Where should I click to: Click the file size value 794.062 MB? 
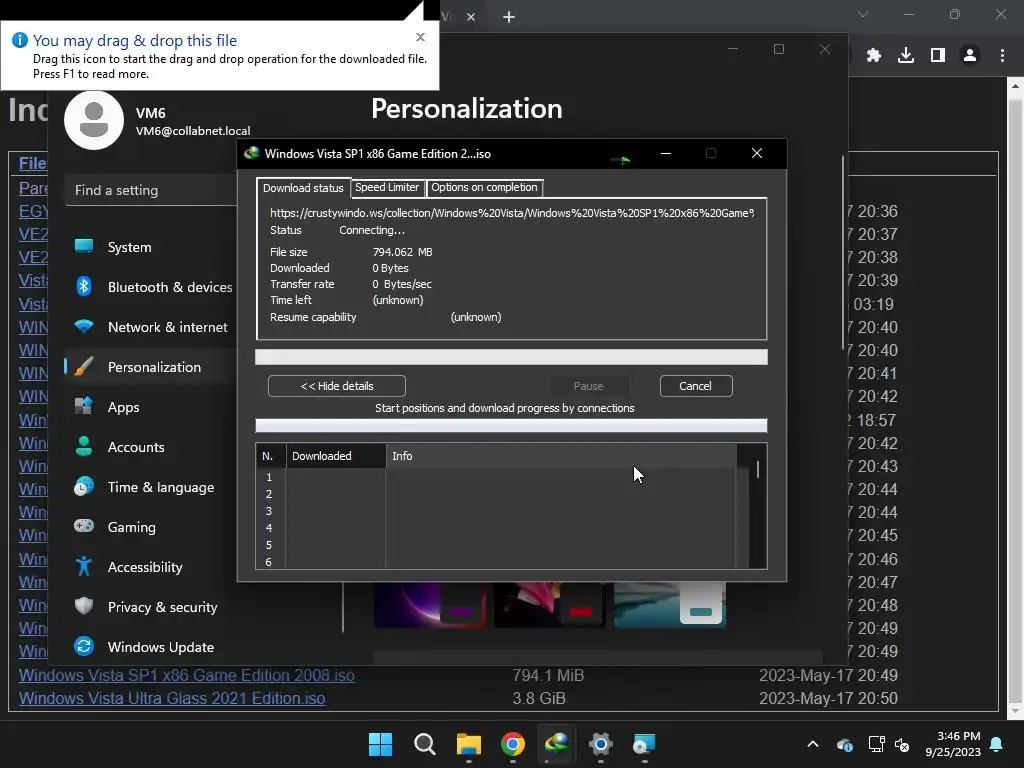[402, 252]
